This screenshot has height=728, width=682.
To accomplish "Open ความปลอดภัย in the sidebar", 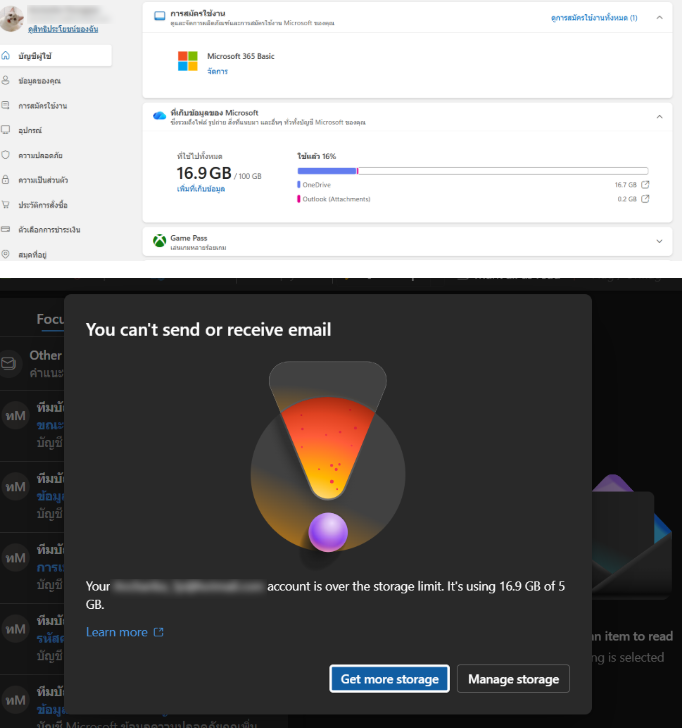I will tap(40, 155).
